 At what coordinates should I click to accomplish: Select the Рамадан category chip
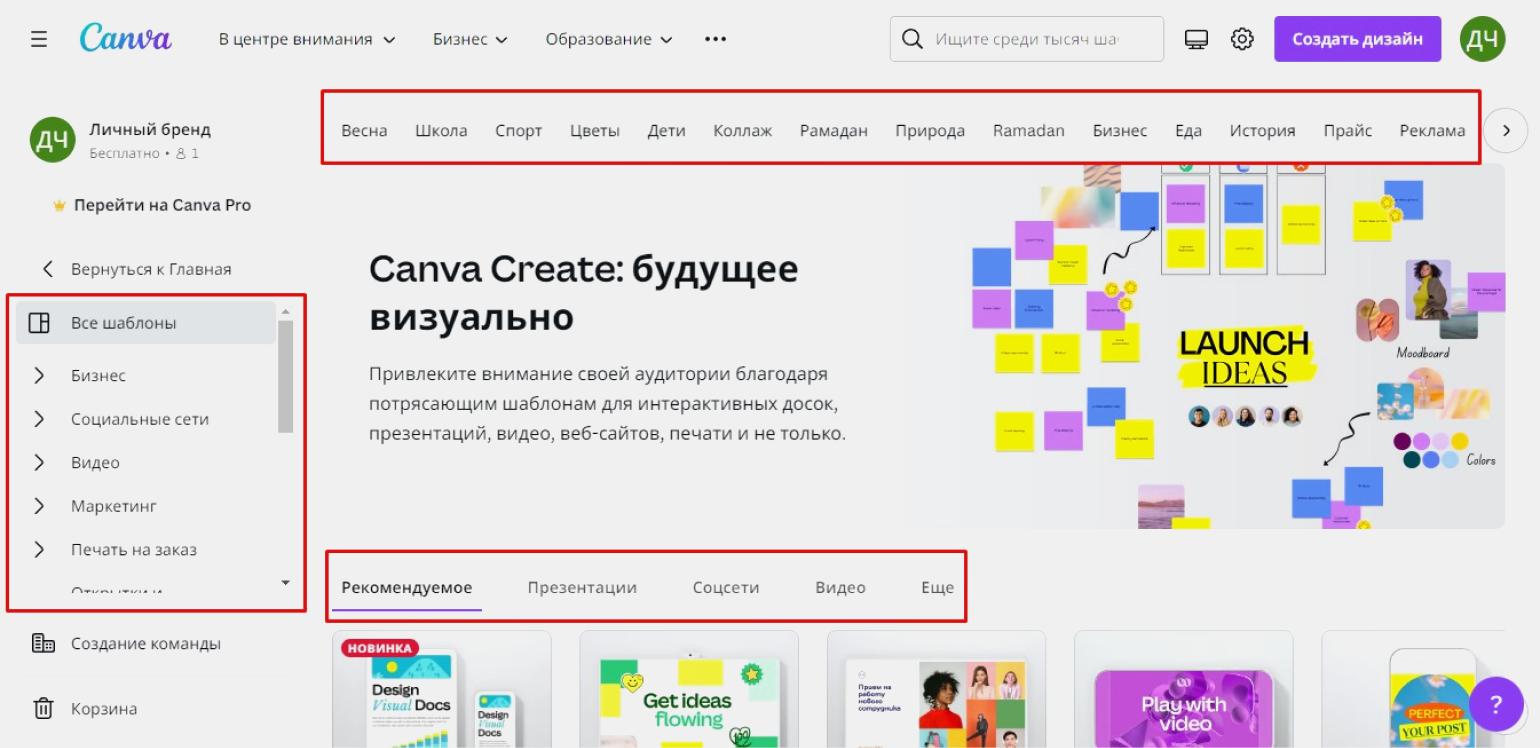[x=834, y=130]
